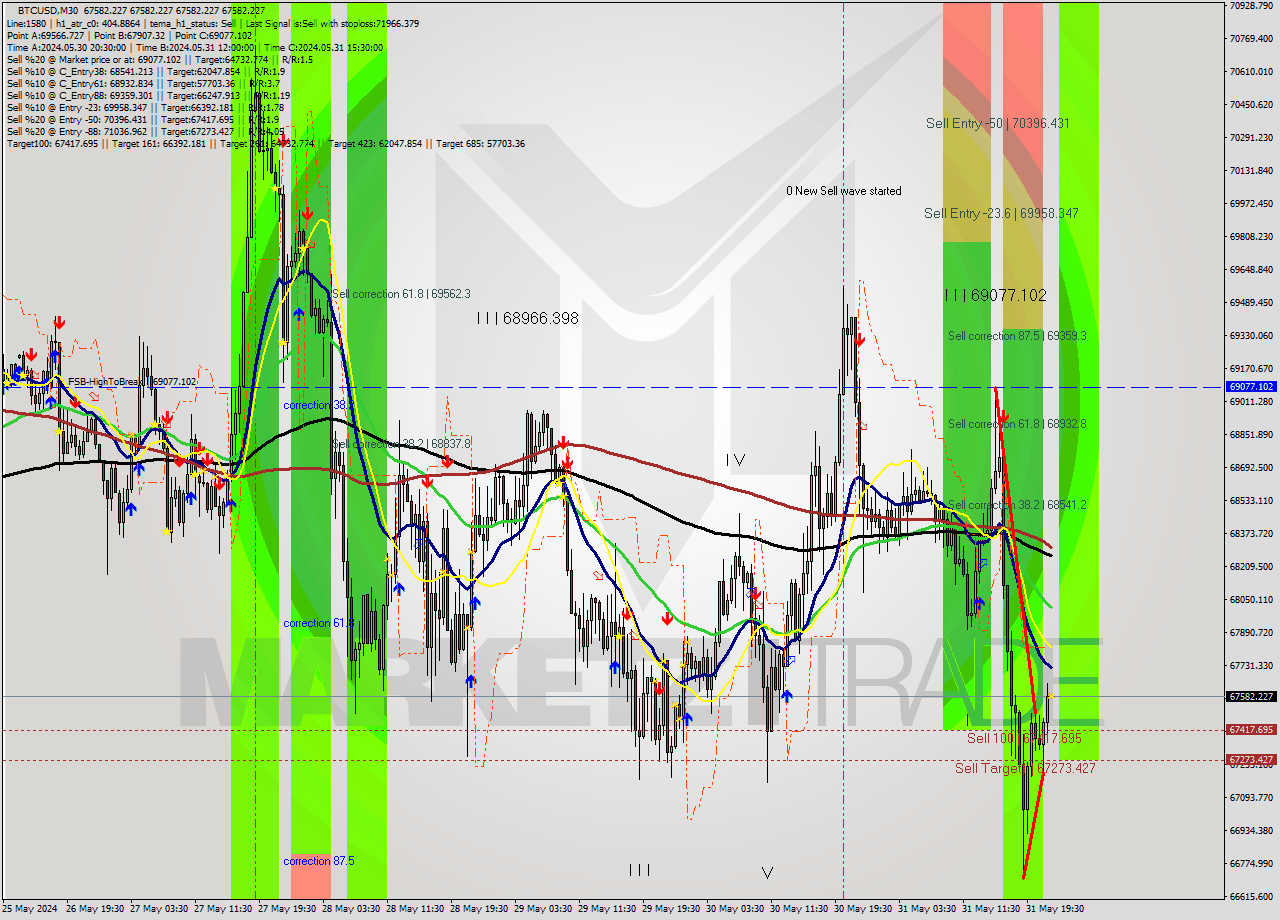
Task: Click the black 67582.227 current price tag
Action: point(1251,696)
